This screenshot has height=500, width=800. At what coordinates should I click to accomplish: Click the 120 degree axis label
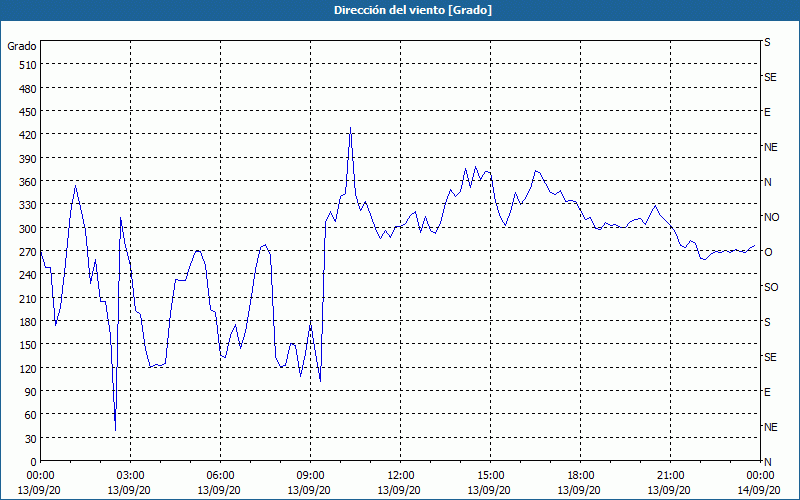(28, 369)
